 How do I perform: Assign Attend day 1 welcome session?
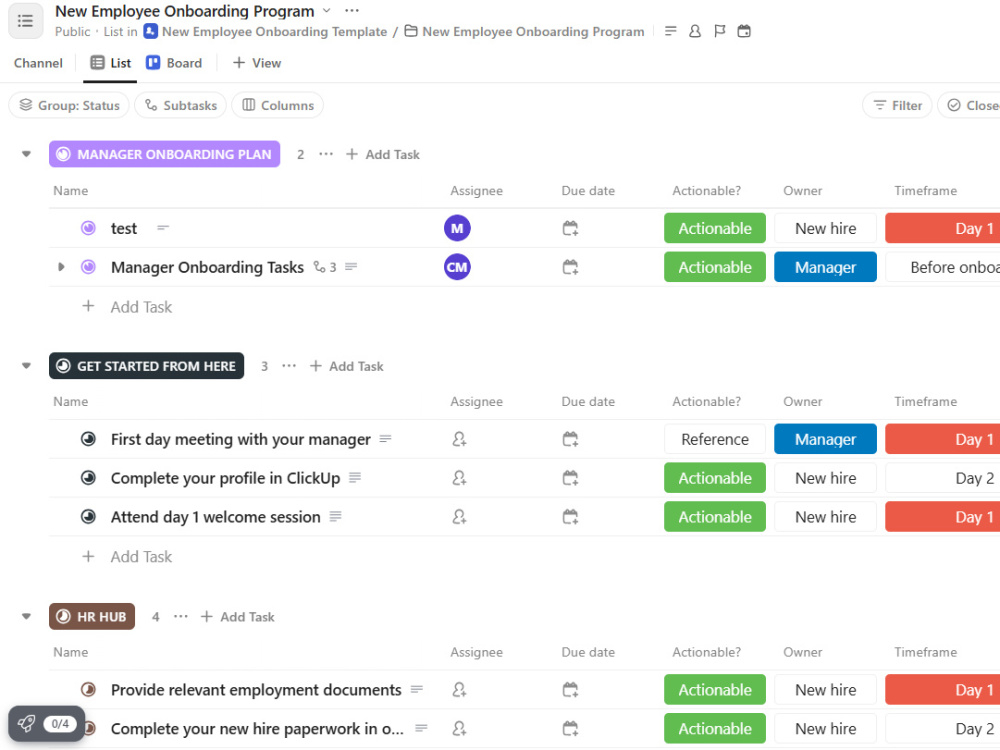[x=459, y=517]
